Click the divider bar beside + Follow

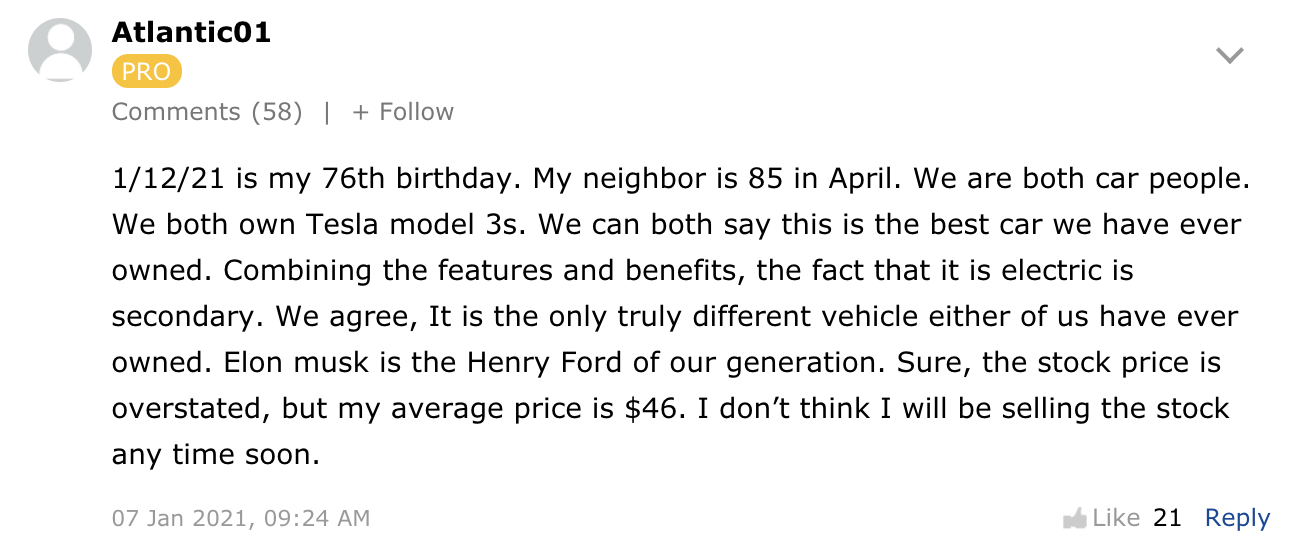327,112
